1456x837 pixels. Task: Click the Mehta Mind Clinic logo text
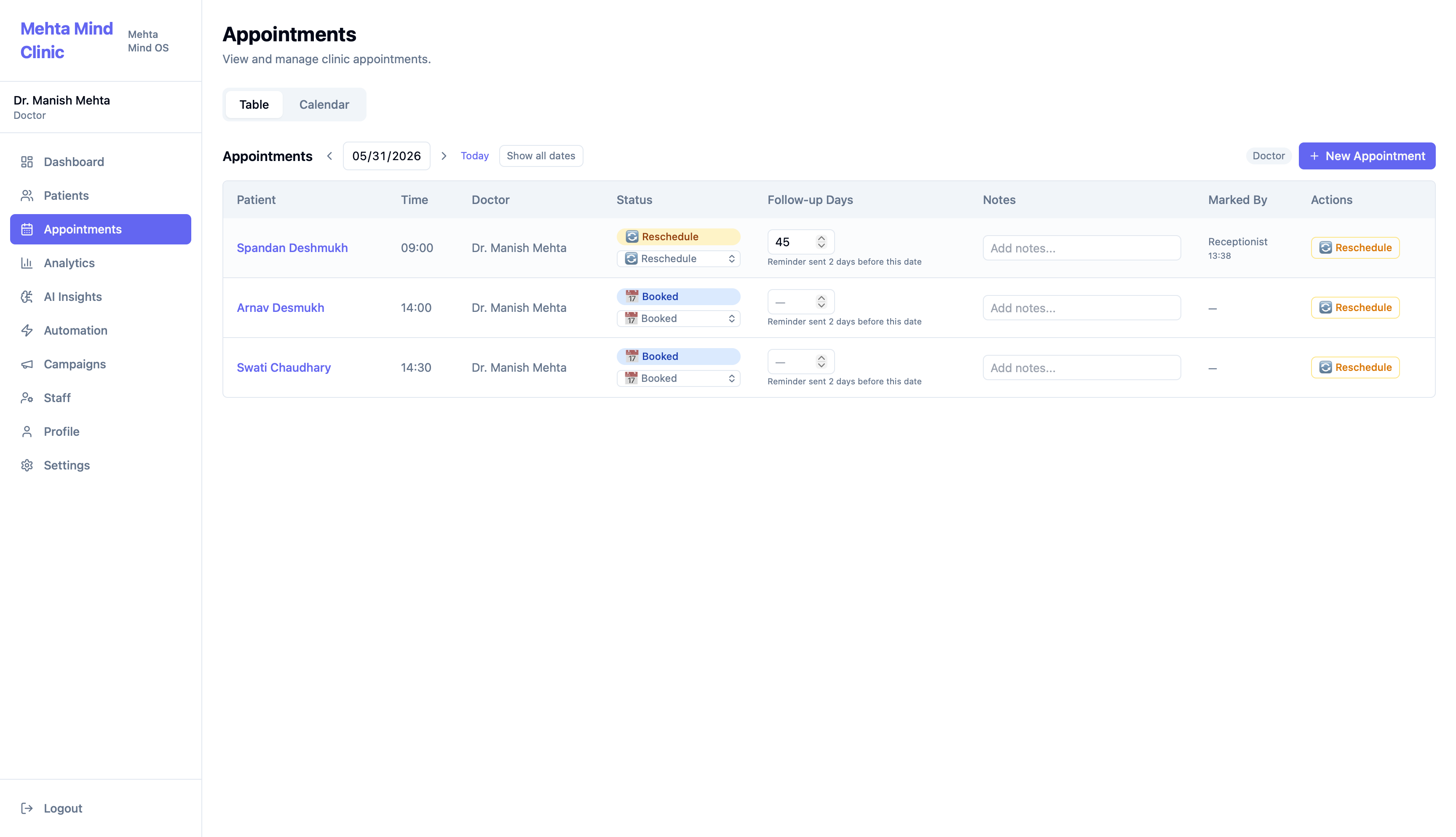67,40
